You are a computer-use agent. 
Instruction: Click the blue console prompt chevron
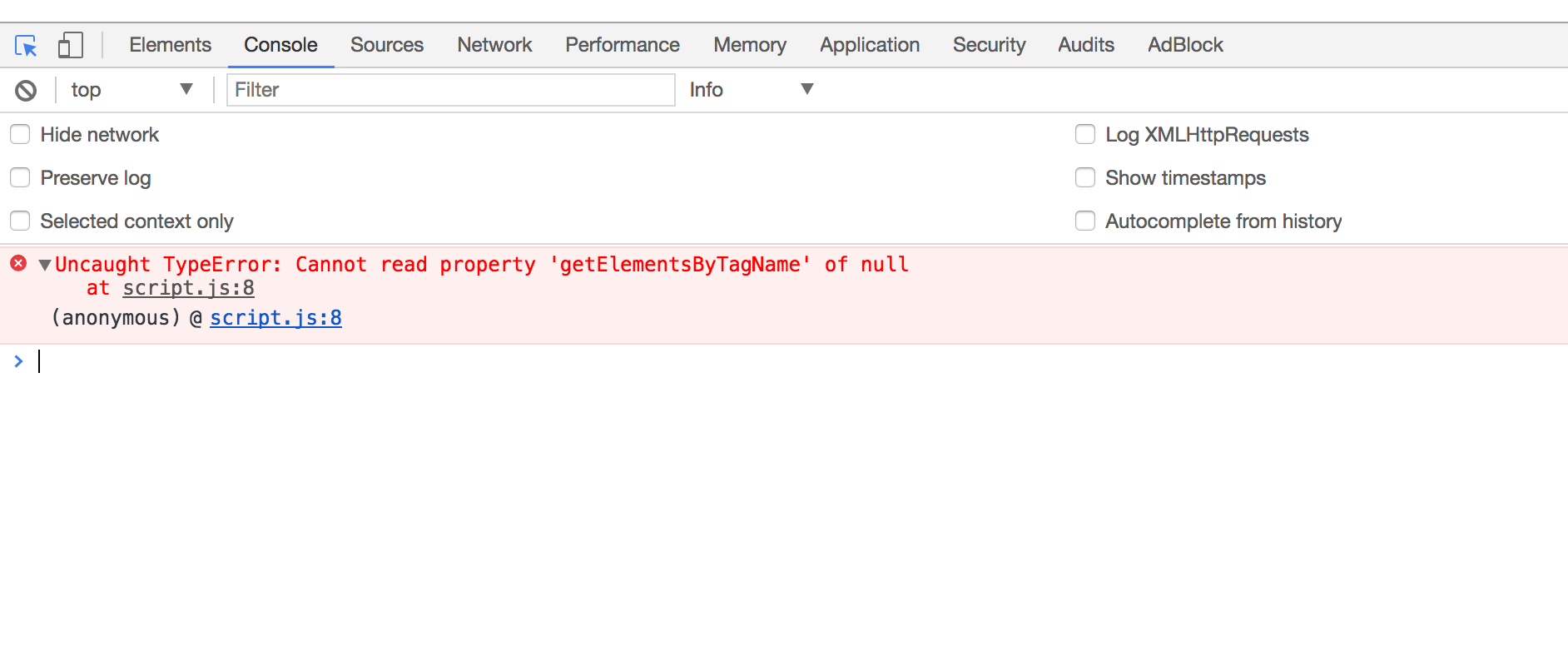[18, 361]
